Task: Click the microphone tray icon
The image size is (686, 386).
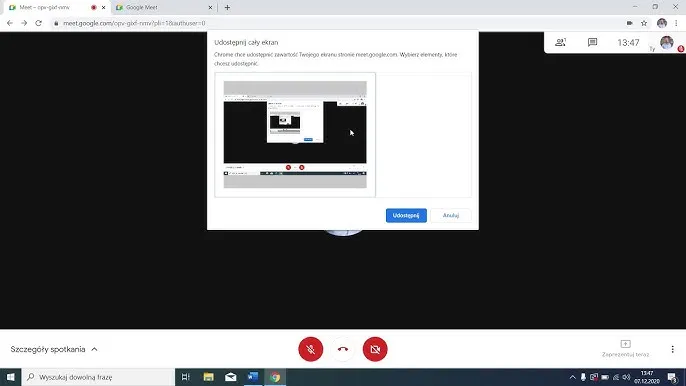Action: (x=583, y=377)
